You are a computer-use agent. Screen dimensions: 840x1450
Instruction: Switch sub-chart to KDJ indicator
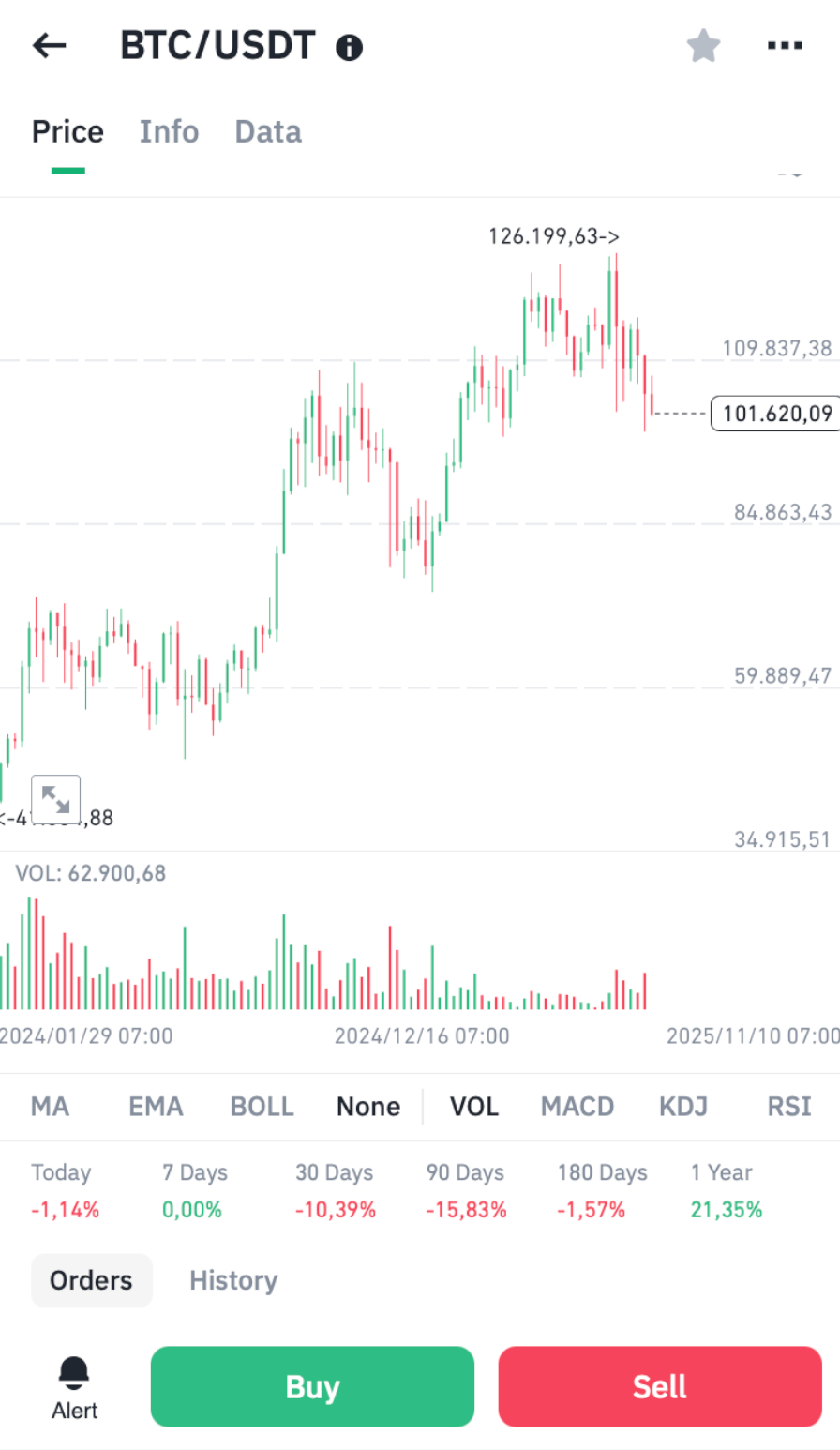click(x=683, y=1107)
